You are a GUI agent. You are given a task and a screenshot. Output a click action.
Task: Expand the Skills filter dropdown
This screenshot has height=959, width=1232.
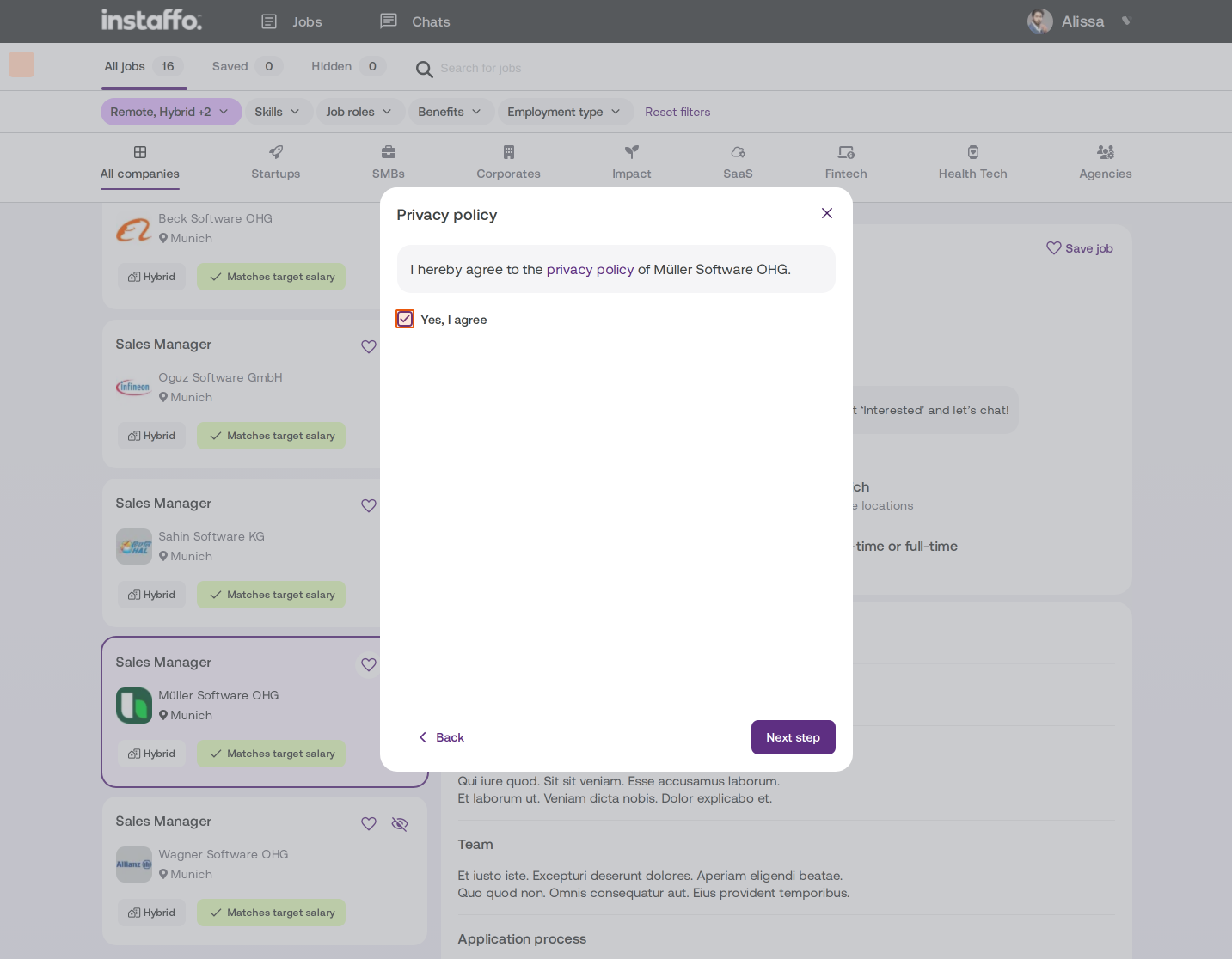pyautogui.click(x=277, y=112)
